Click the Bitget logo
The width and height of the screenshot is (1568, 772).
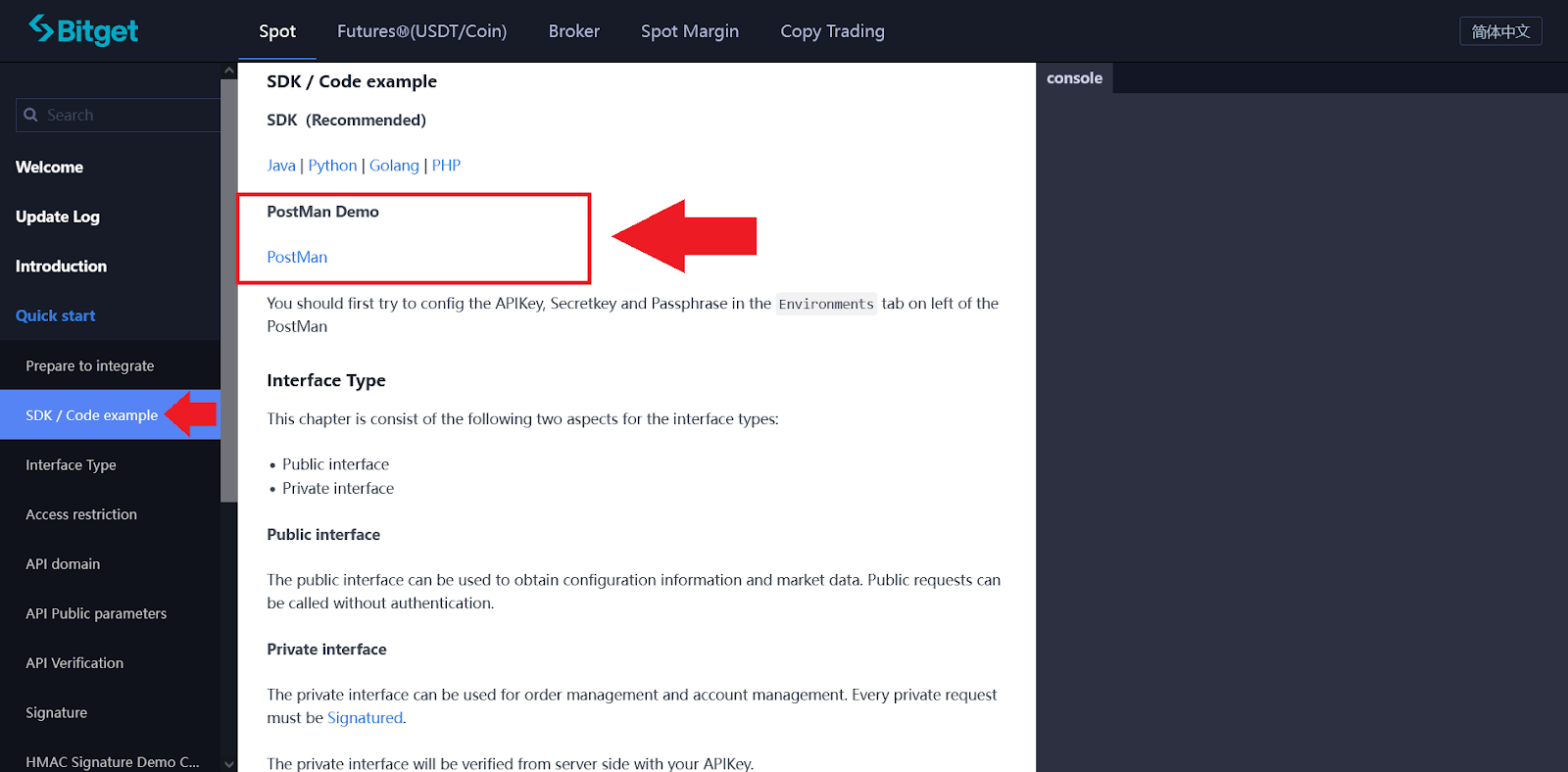[83, 30]
